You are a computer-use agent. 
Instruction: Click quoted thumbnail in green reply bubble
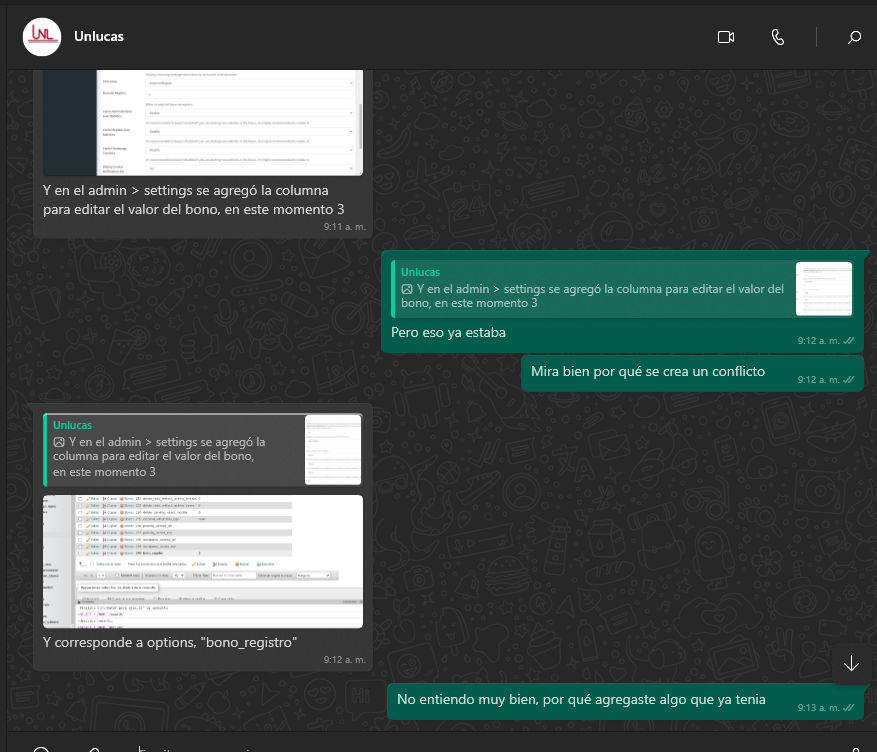tap(824, 288)
